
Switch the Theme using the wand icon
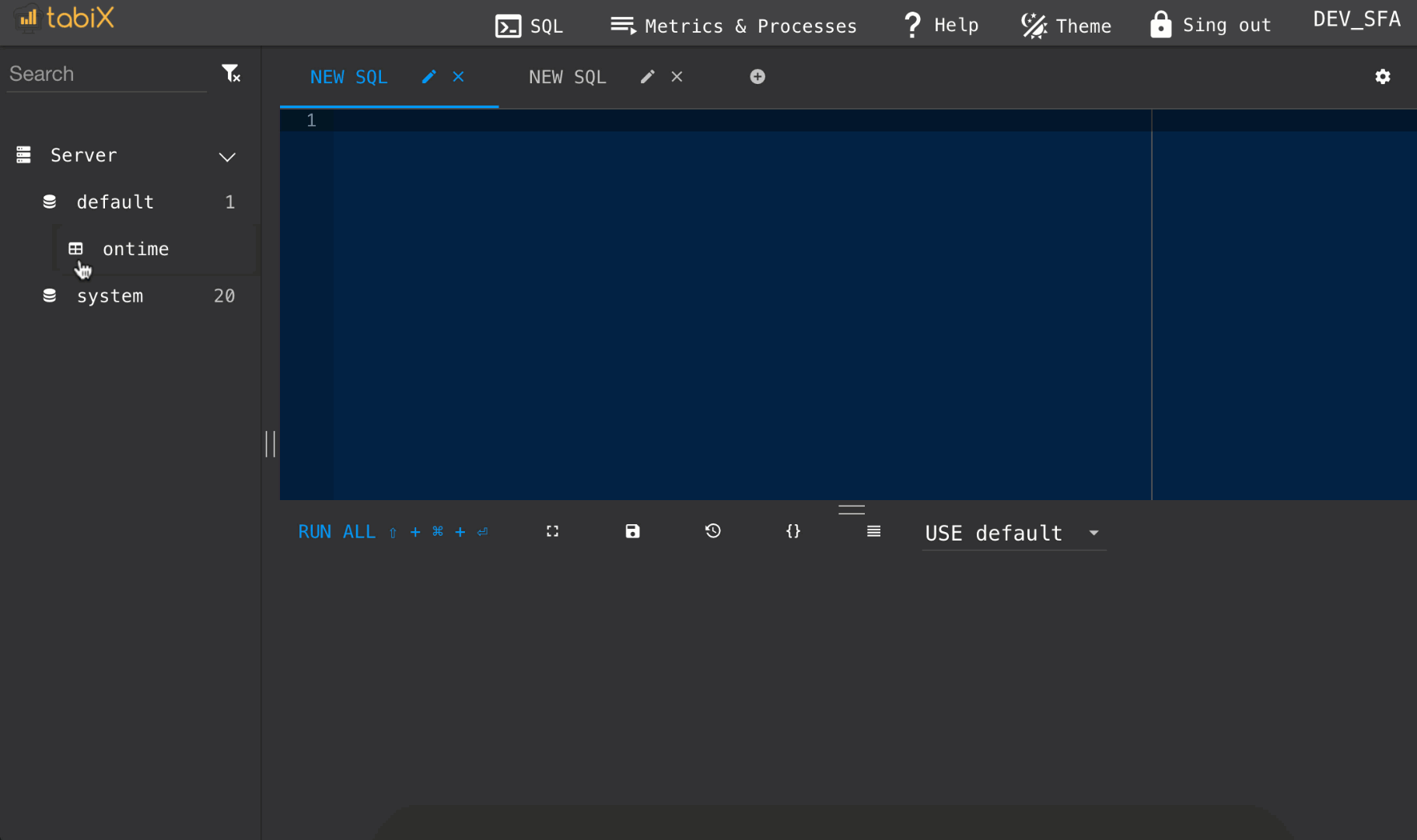click(x=1034, y=25)
